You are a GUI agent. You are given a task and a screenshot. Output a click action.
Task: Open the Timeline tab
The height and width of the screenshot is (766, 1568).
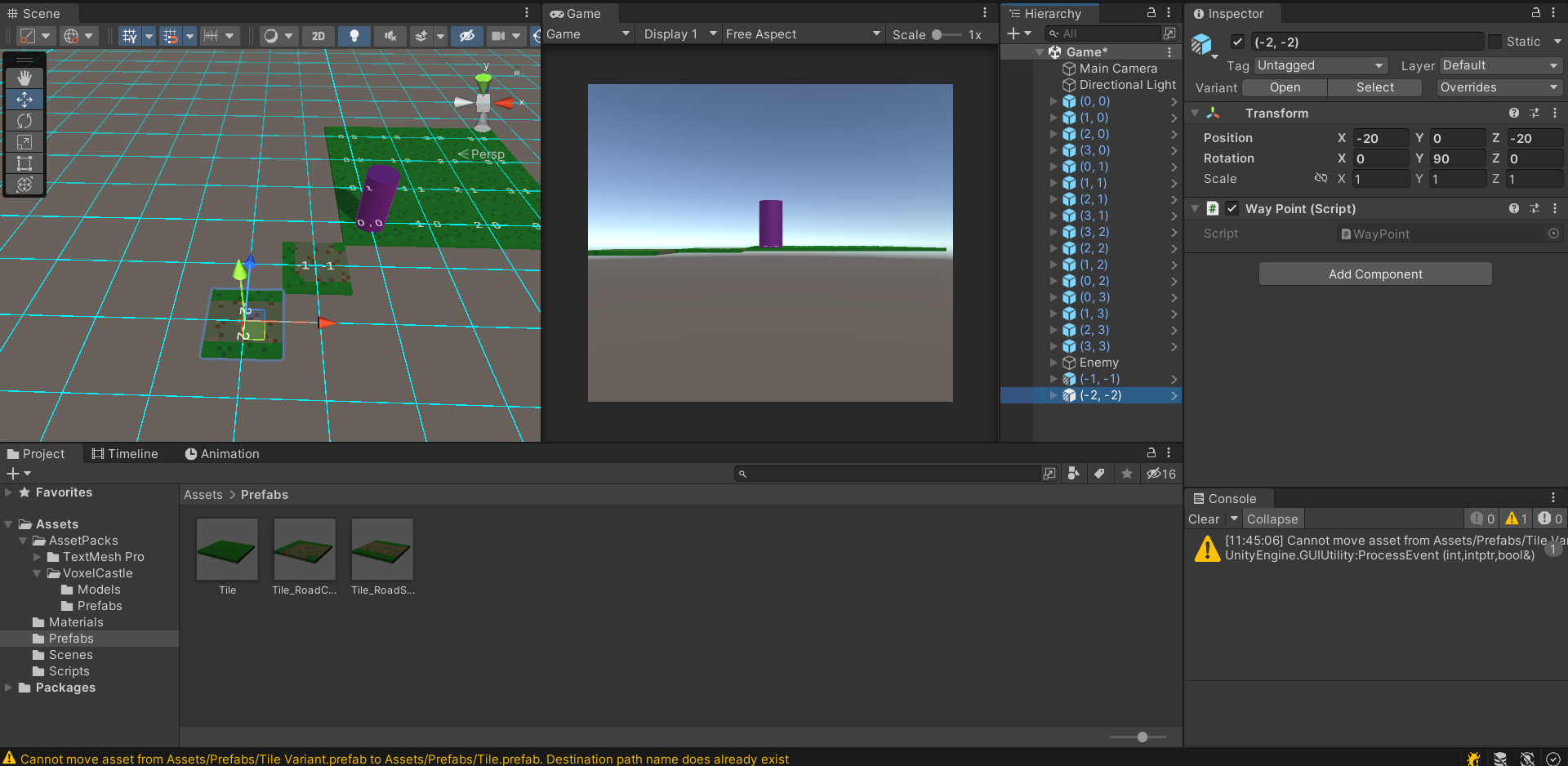125,453
